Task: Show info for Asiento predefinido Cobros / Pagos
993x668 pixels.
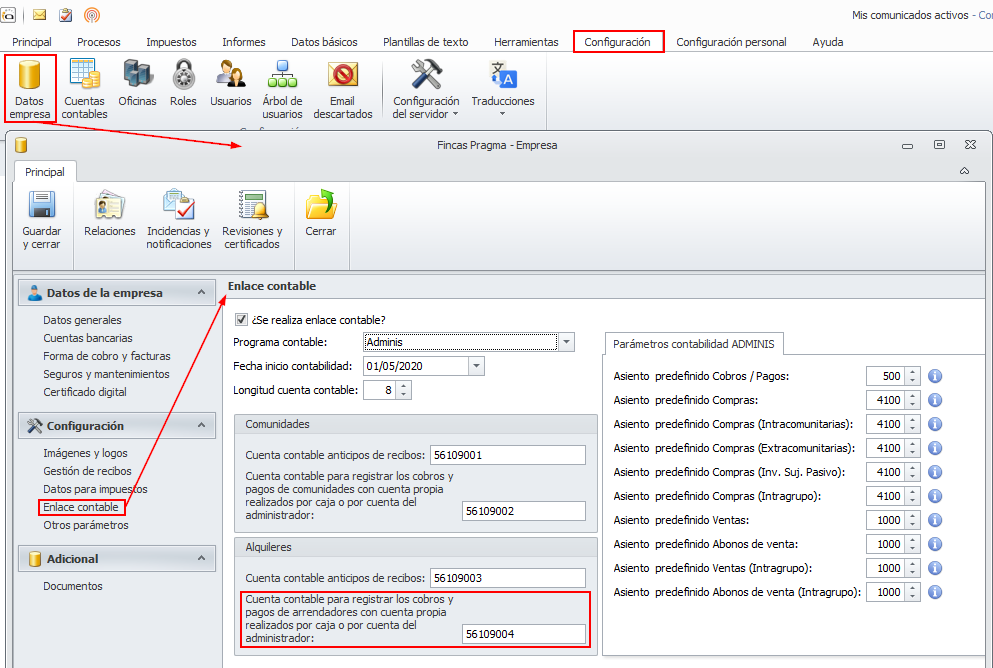Action: point(935,376)
